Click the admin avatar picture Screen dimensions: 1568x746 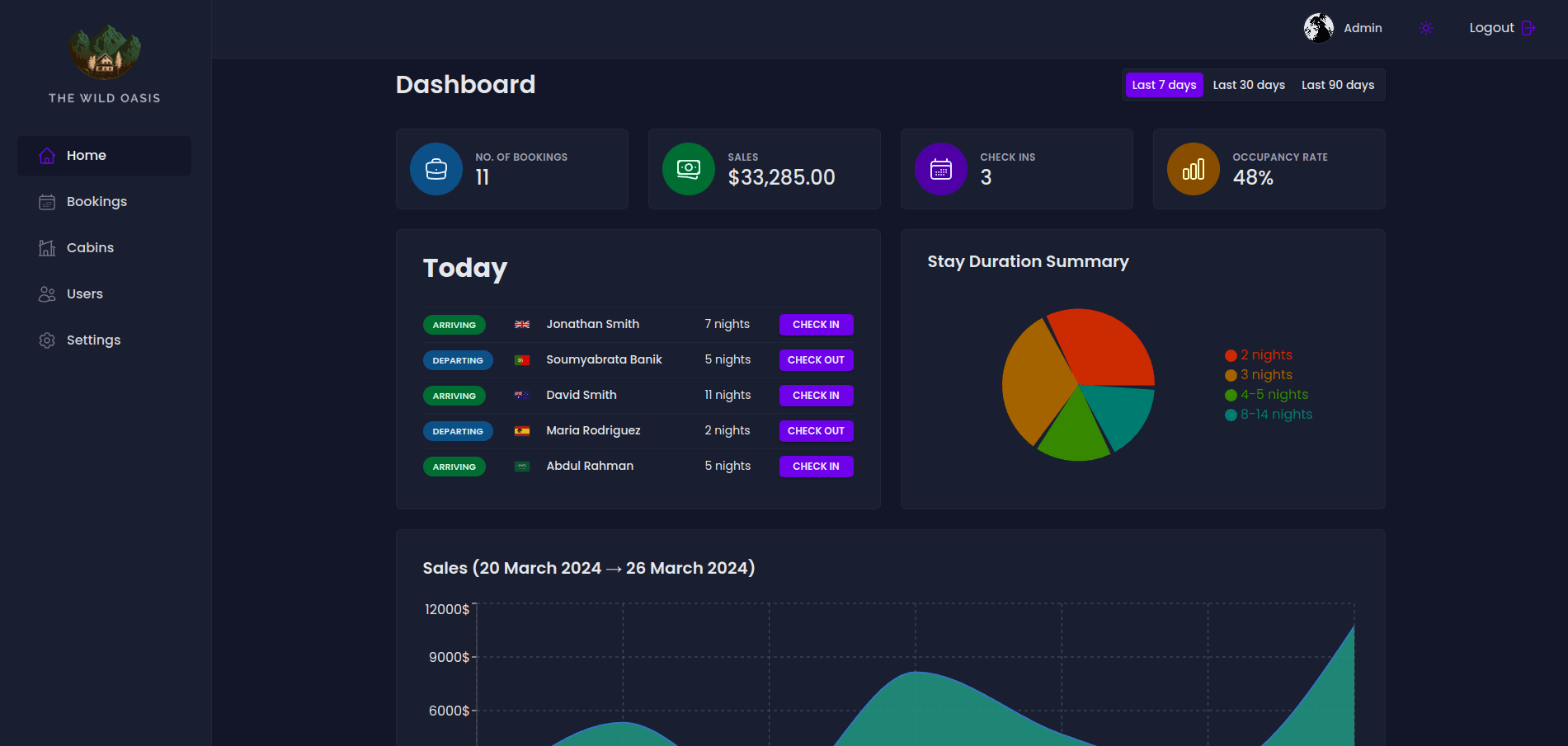pyautogui.click(x=1318, y=28)
